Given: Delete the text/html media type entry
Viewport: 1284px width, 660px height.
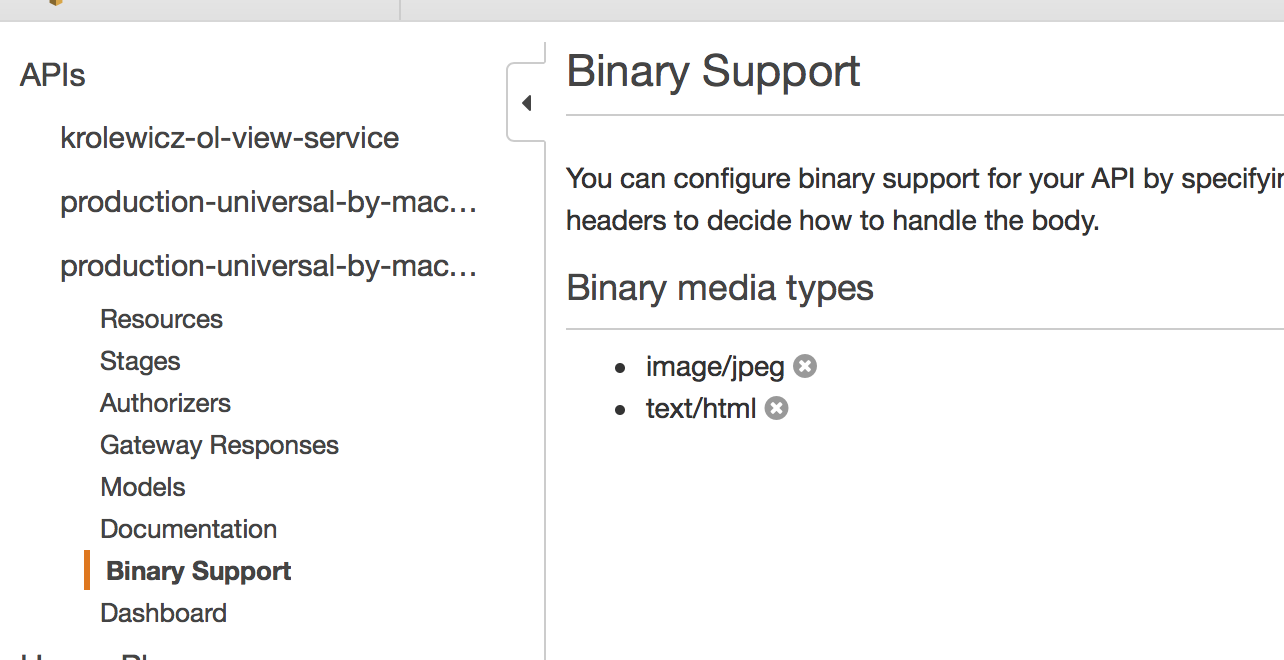Looking at the screenshot, I should coord(777,408).
